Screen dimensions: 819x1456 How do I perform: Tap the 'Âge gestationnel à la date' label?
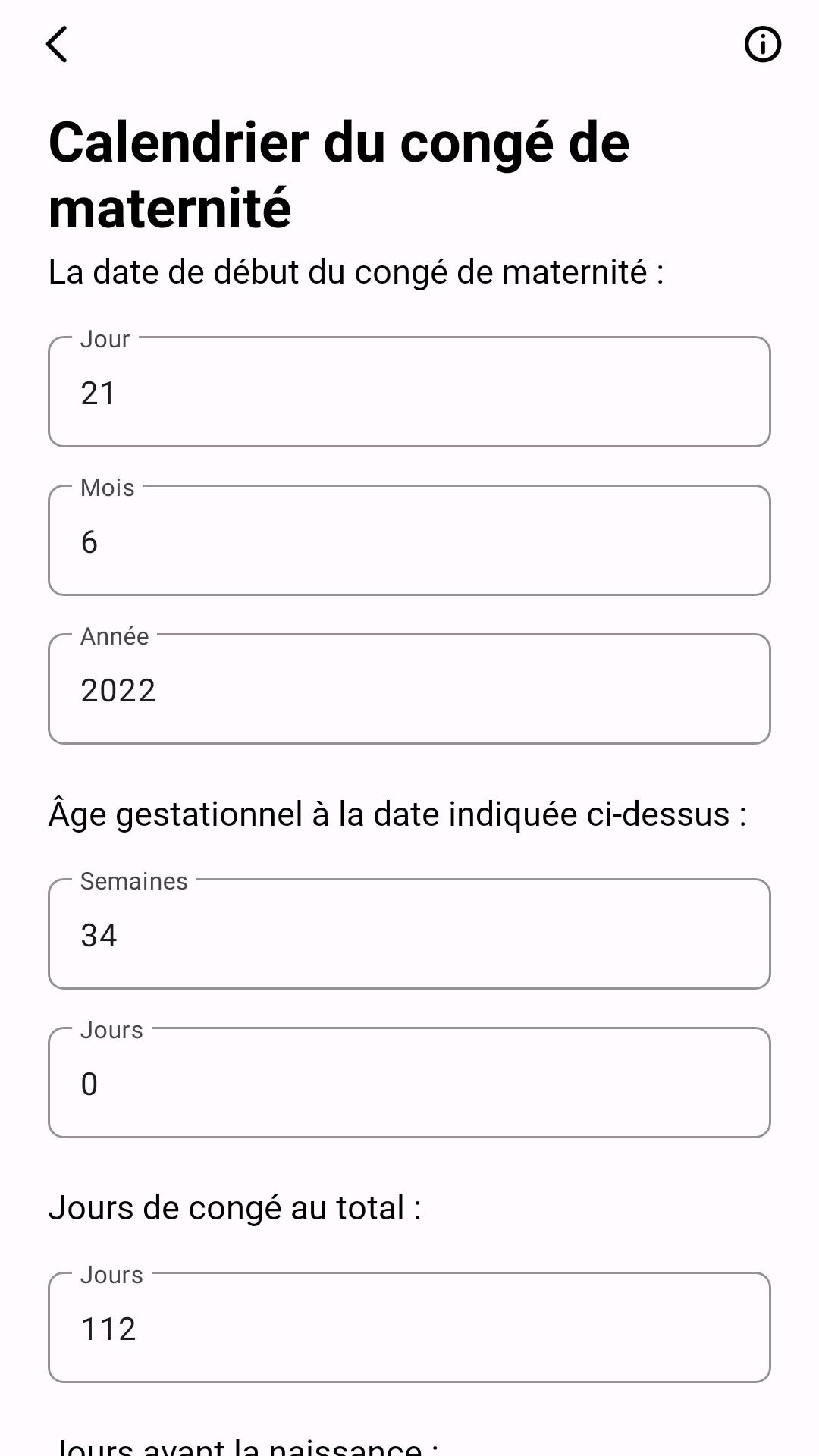pos(397,814)
